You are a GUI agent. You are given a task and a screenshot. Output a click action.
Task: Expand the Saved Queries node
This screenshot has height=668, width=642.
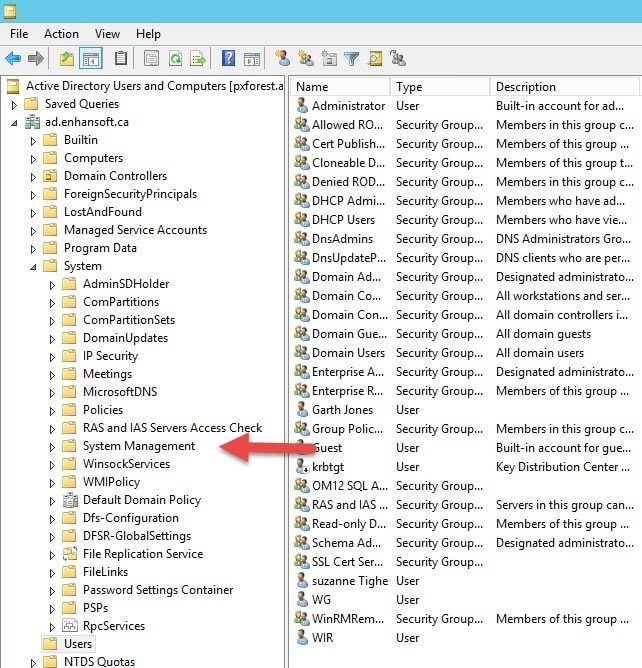tap(14, 104)
